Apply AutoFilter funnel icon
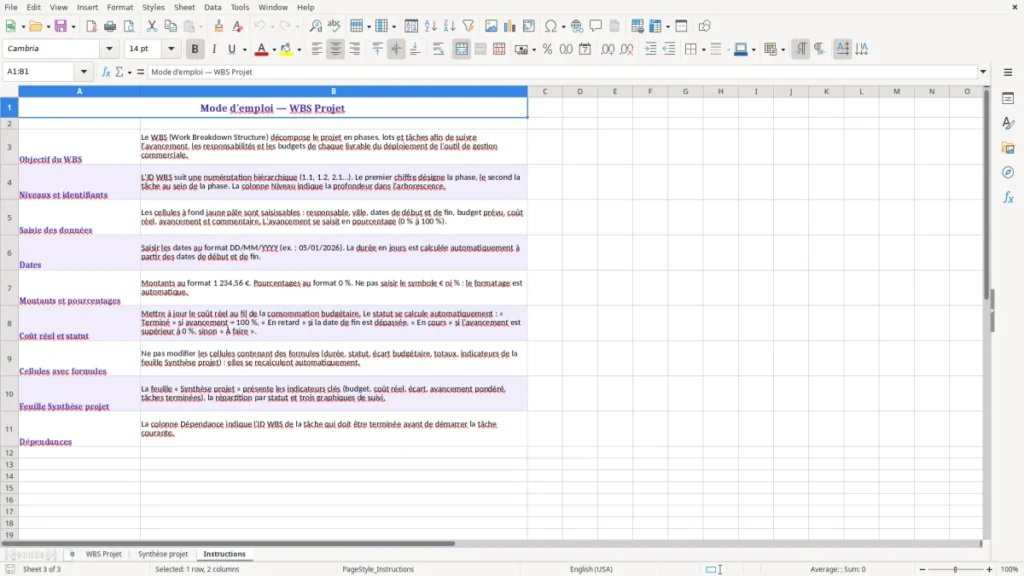 point(468,26)
